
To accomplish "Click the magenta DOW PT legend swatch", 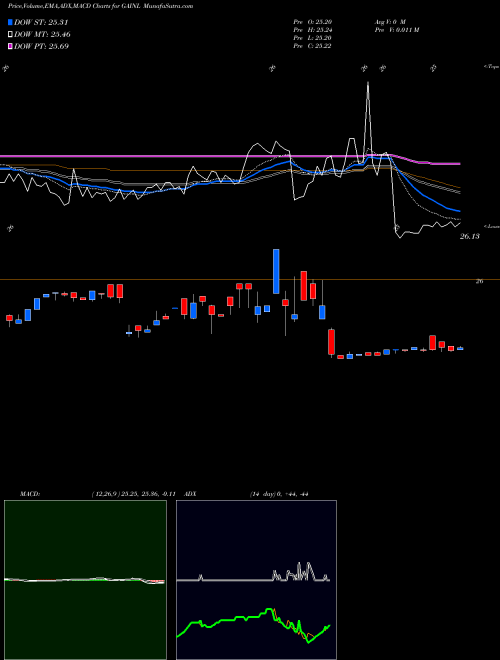I will pos(10,46).
